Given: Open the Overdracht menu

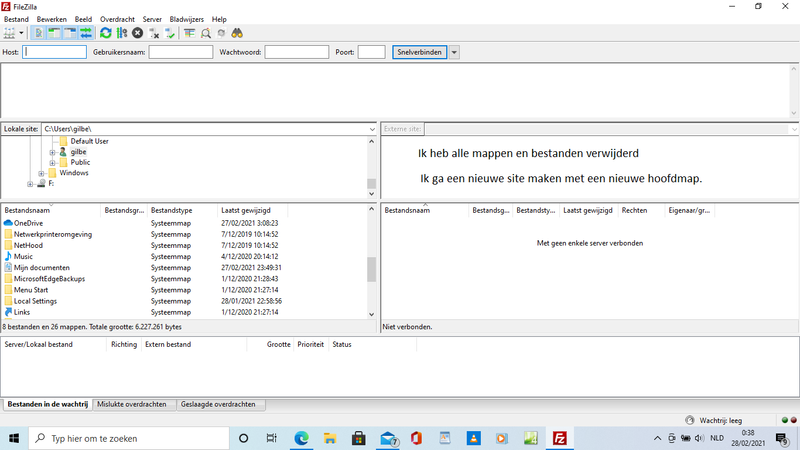Looking at the screenshot, I should pyautogui.click(x=117, y=19).
